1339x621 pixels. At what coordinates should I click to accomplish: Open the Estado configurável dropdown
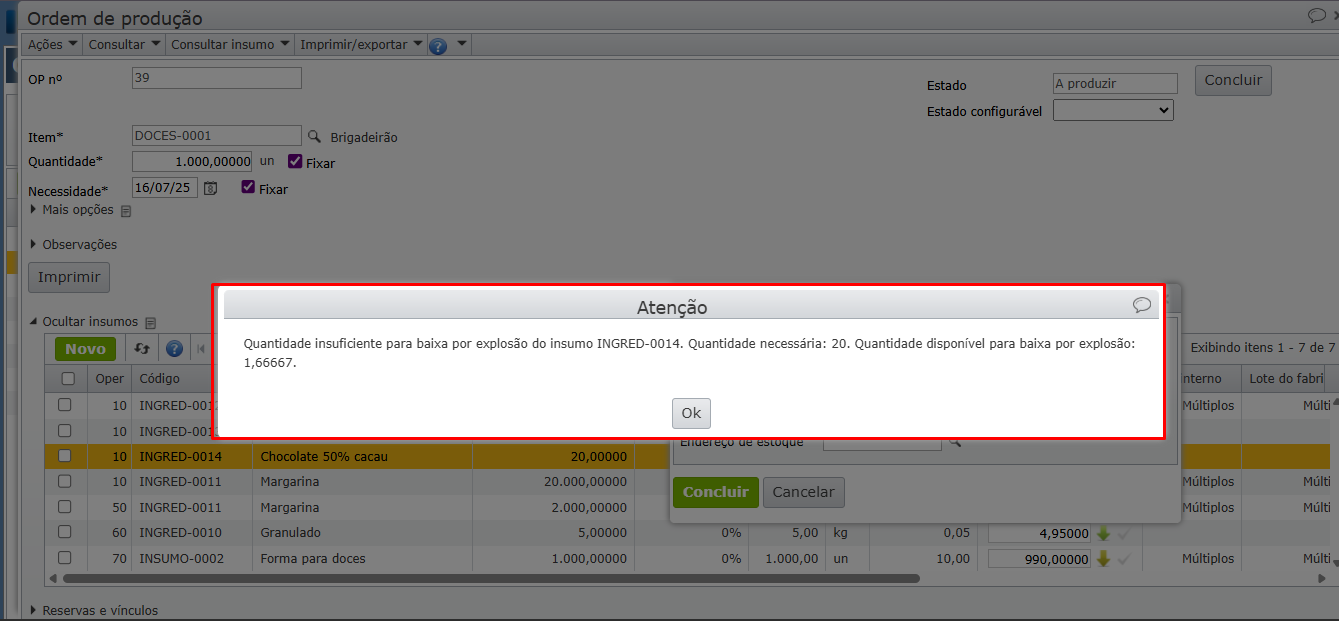pyautogui.click(x=1113, y=110)
